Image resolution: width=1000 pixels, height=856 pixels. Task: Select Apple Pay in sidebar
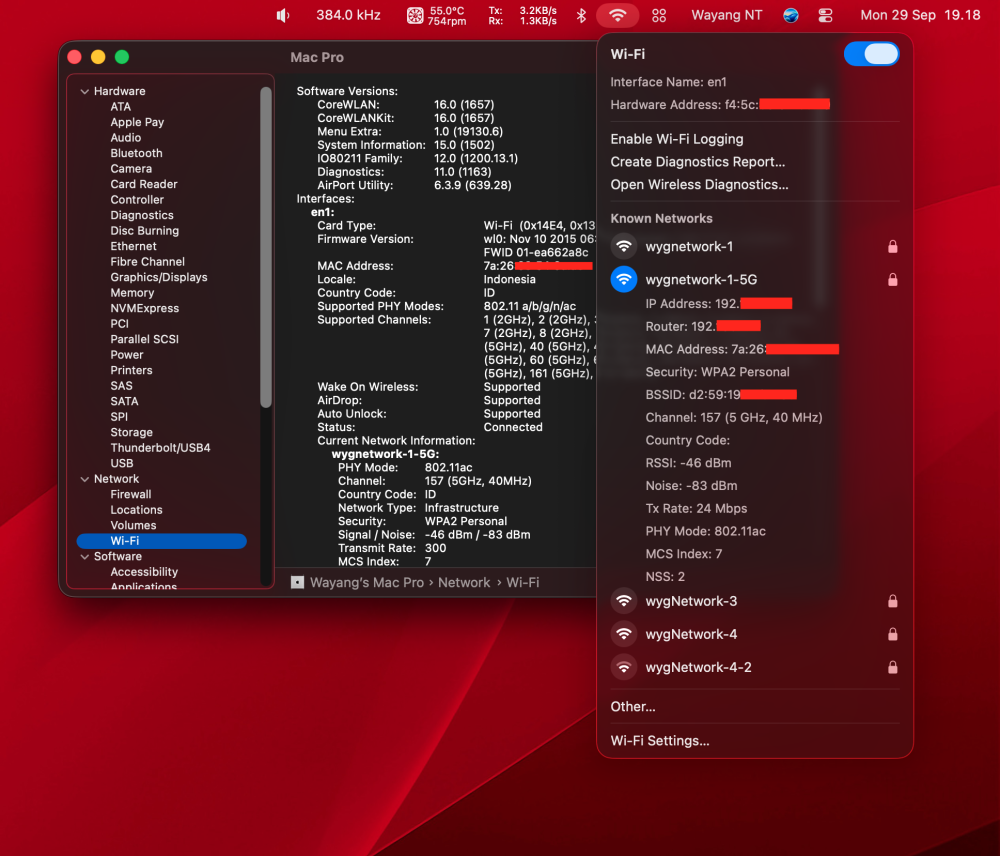pyautogui.click(x=137, y=122)
